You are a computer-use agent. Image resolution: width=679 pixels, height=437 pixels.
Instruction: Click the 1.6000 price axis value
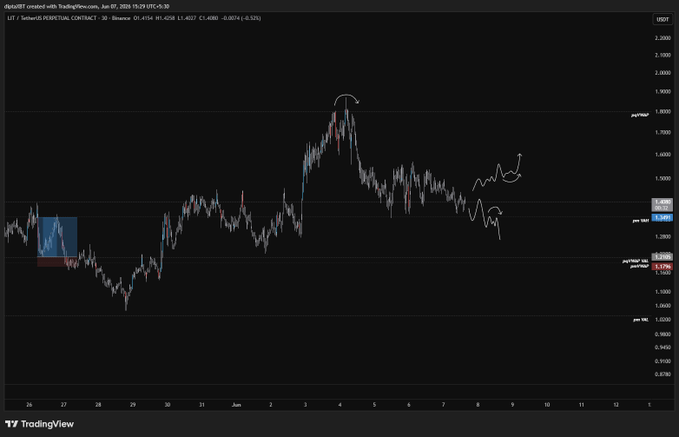pyautogui.click(x=663, y=155)
